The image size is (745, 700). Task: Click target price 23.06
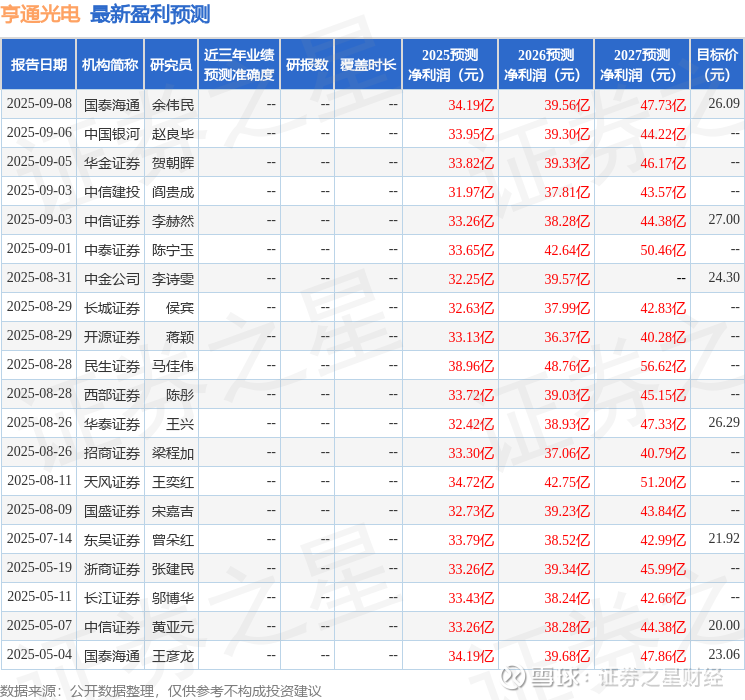pyautogui.click(x=724, y=654)
